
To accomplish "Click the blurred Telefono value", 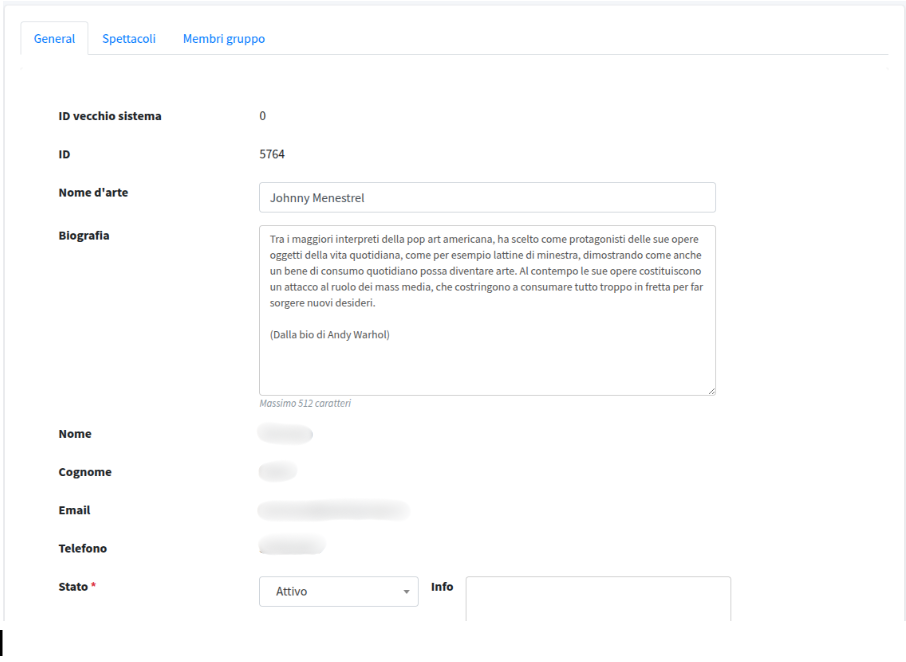I will (x=292, y=546).
